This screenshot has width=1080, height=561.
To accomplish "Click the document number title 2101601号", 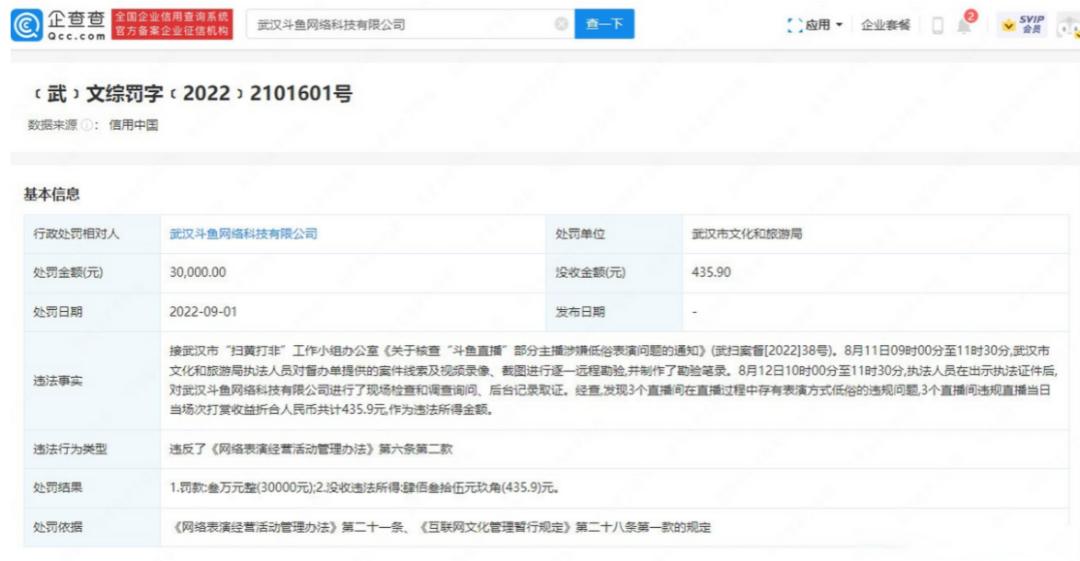I will pyautogui.click(x=301, y=93).
